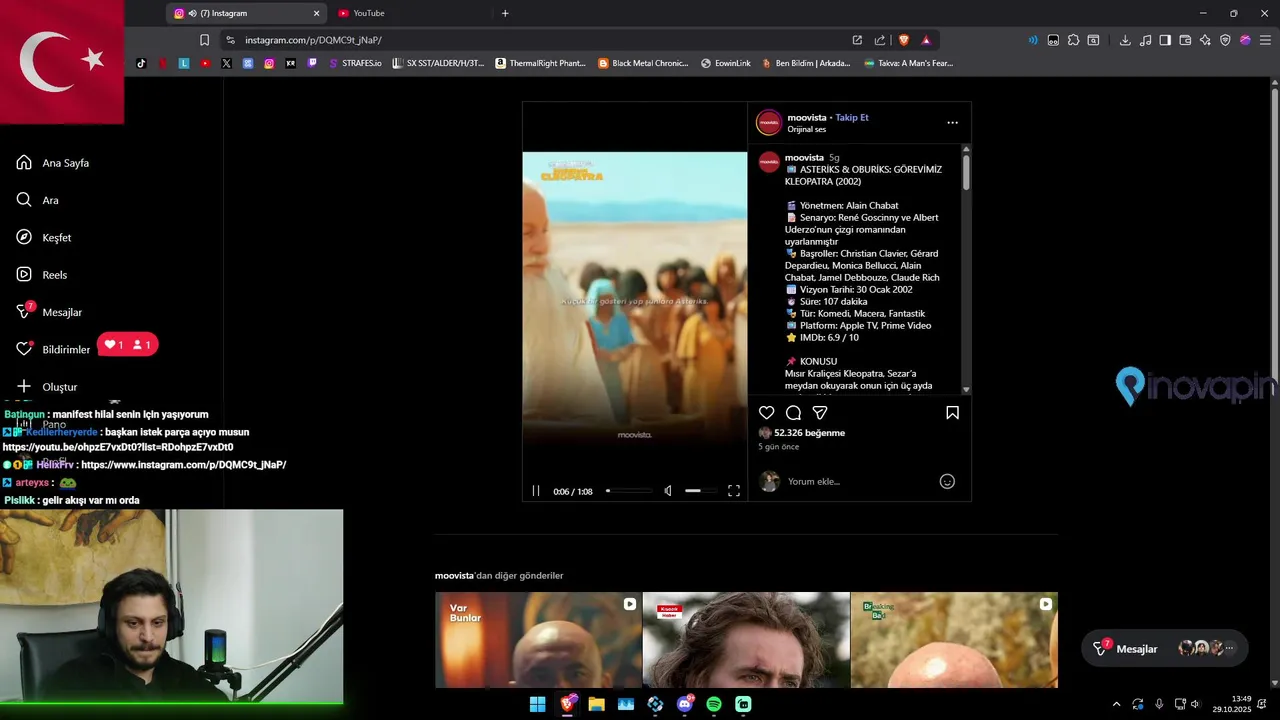The image size is (1280, 720).
Task: Open browser downloads icon
Action: (x=1125, y=40)
